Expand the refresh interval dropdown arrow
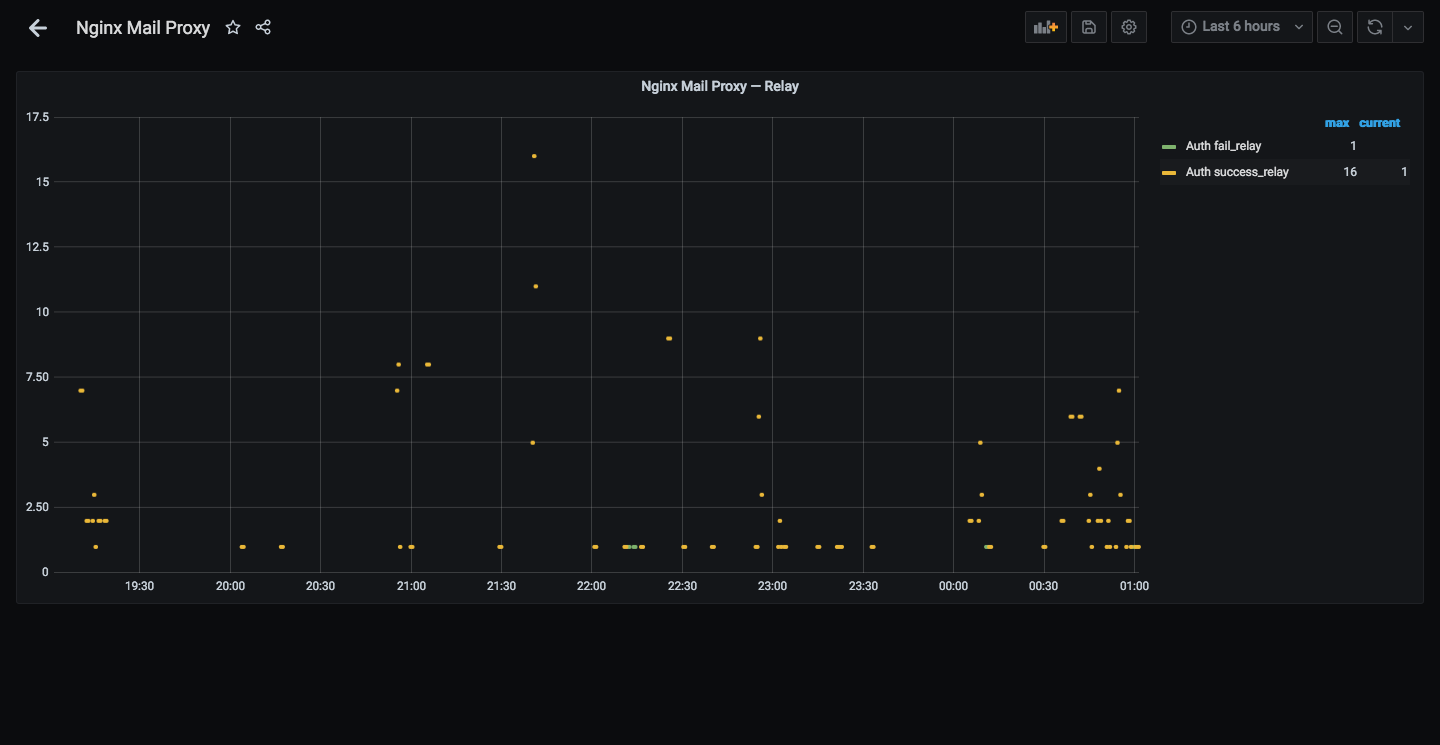Image resolution: width=1440 pixels, height=745 pixels. point(1408,27)
